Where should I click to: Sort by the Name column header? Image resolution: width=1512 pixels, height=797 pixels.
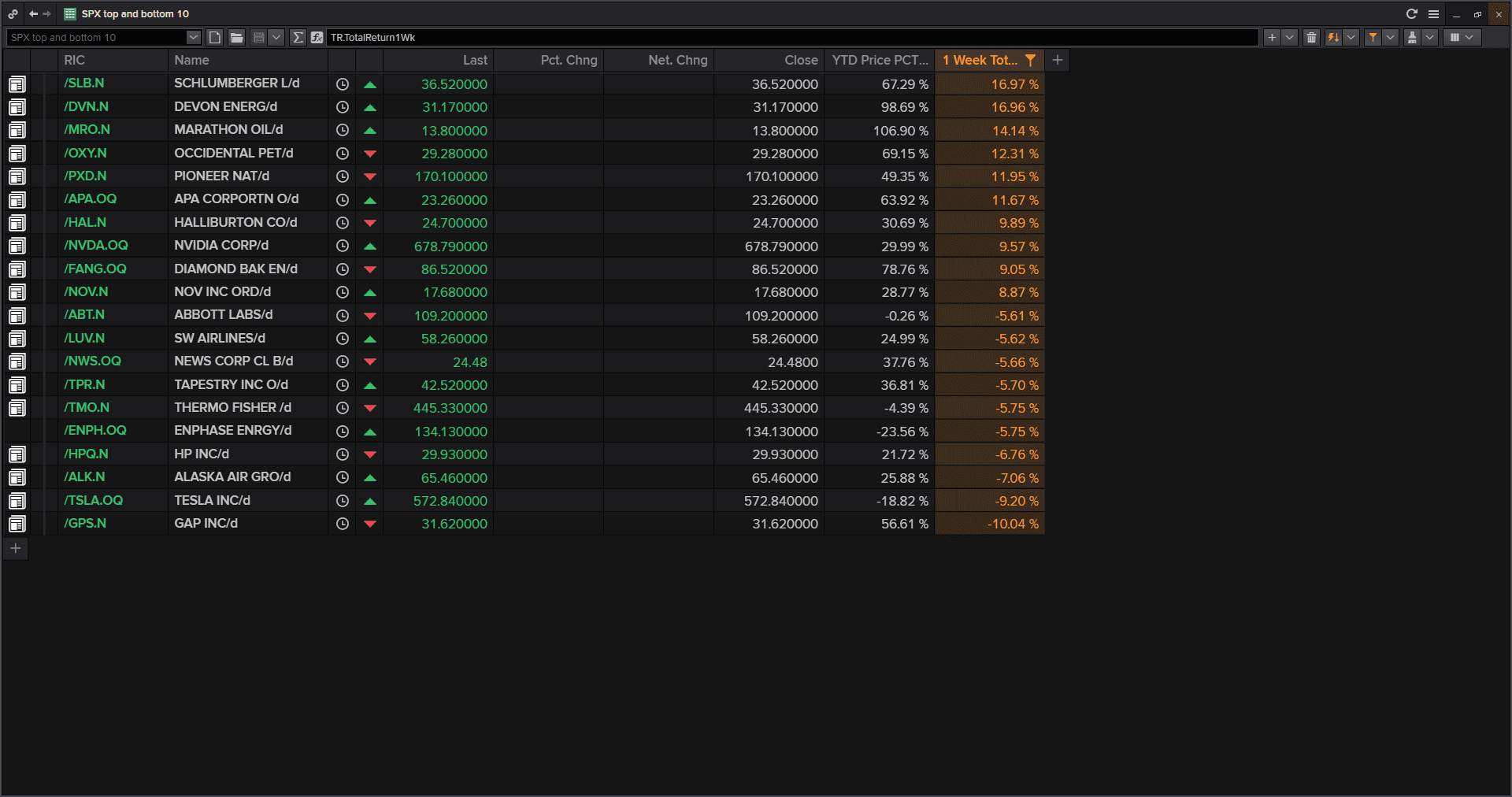248,60
